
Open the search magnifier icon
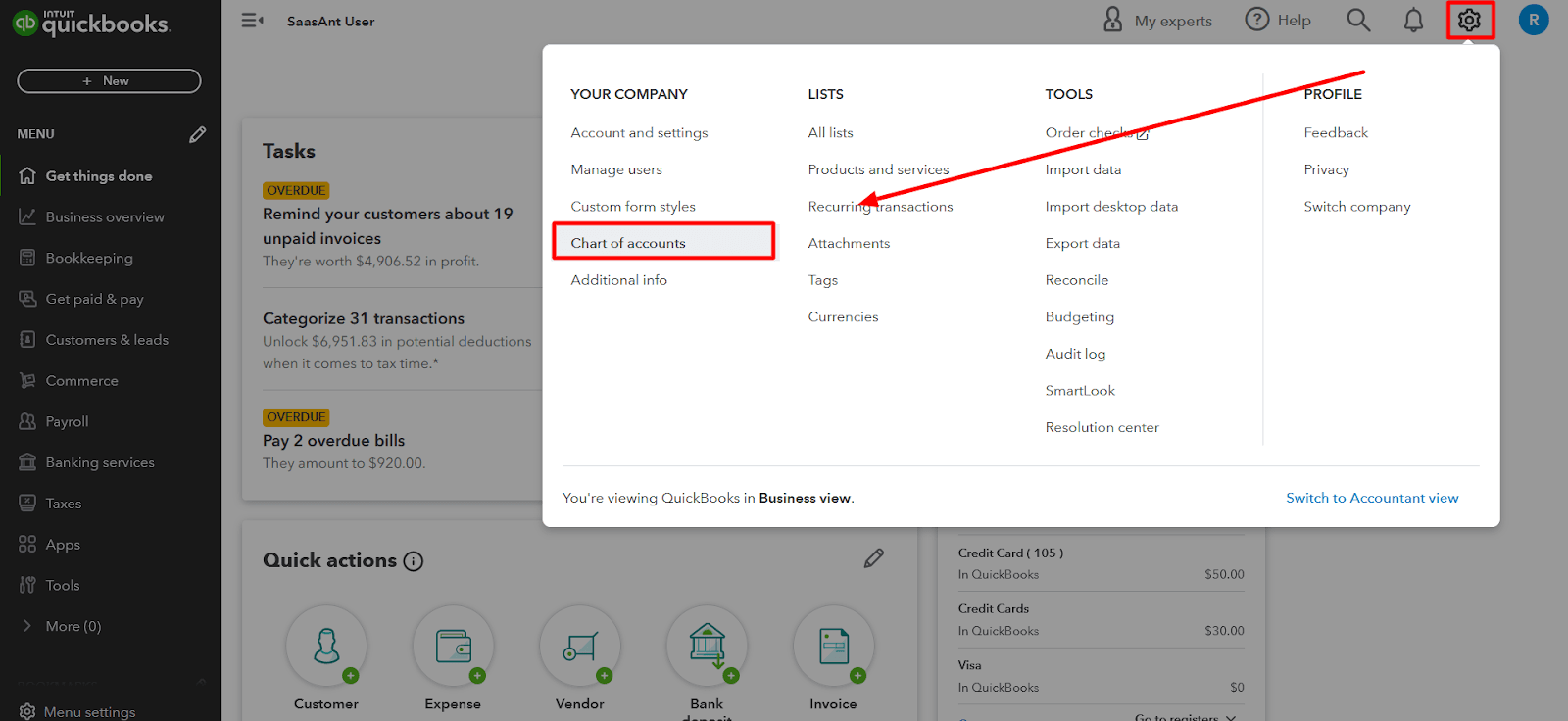coord(1358,20)
